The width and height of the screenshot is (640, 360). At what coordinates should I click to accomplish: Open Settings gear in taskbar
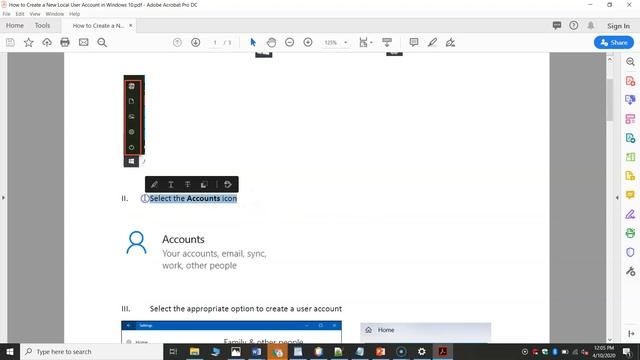point(422,351)
